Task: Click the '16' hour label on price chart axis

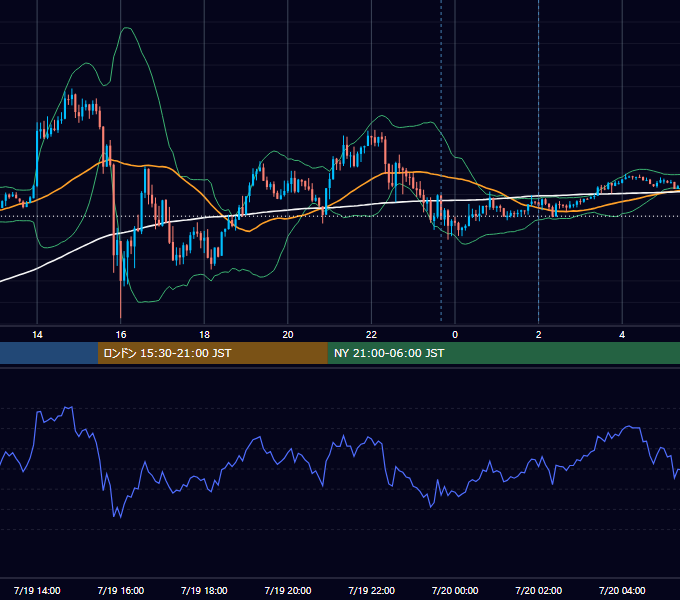Action: pyautogui.click(x=121, y=335)
